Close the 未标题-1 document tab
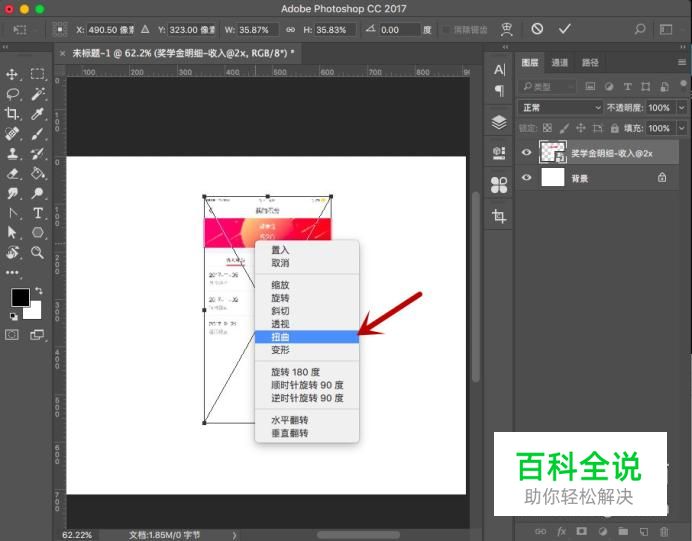 click(x=63, y=53)
